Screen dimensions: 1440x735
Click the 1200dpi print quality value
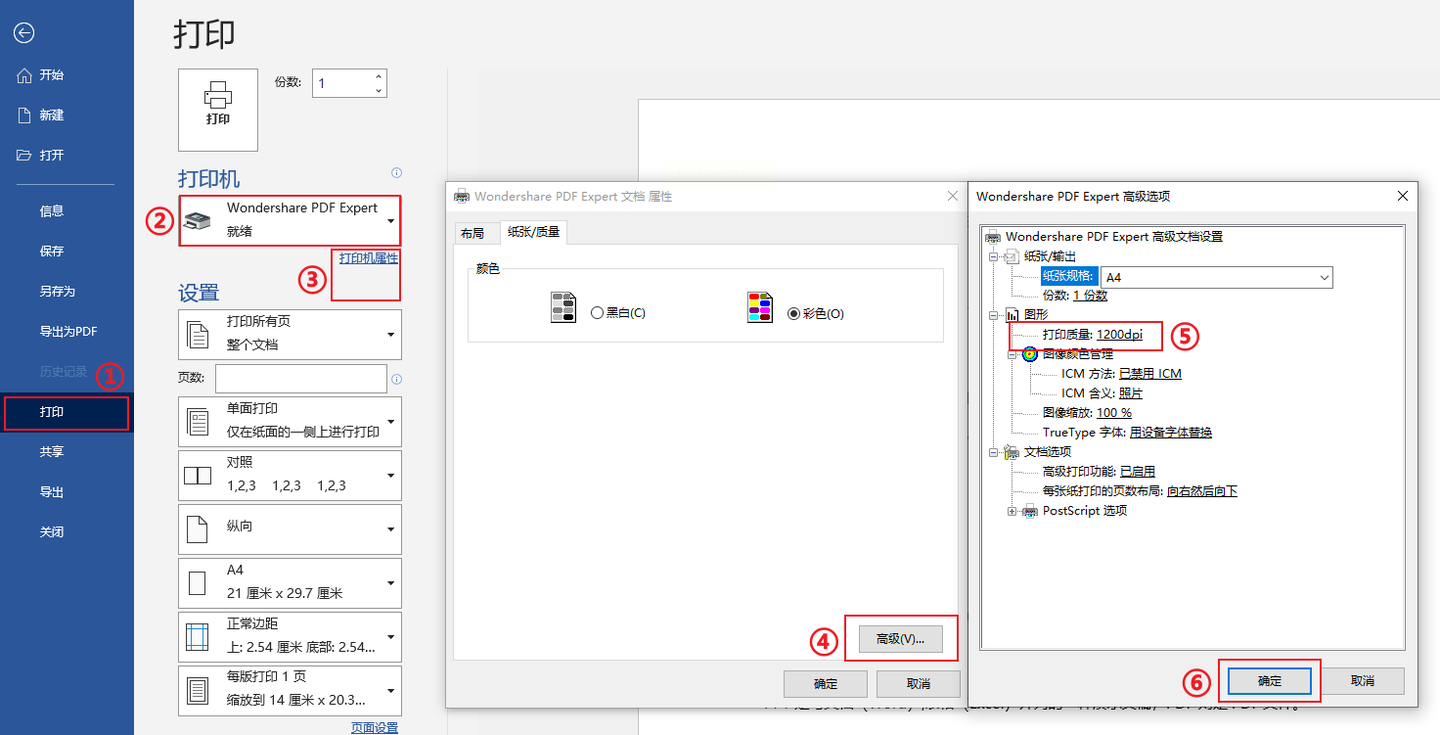1119,335
